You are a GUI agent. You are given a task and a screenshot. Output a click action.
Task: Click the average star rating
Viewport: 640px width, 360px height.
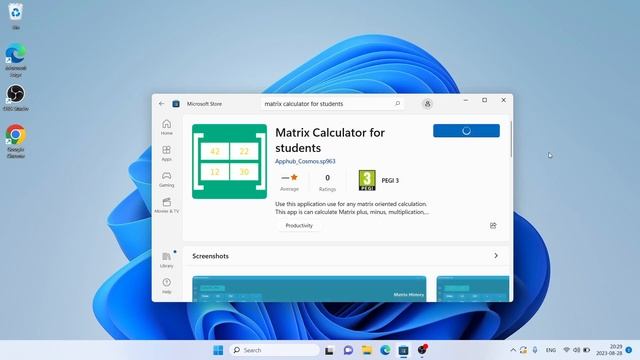pos(289,182)
